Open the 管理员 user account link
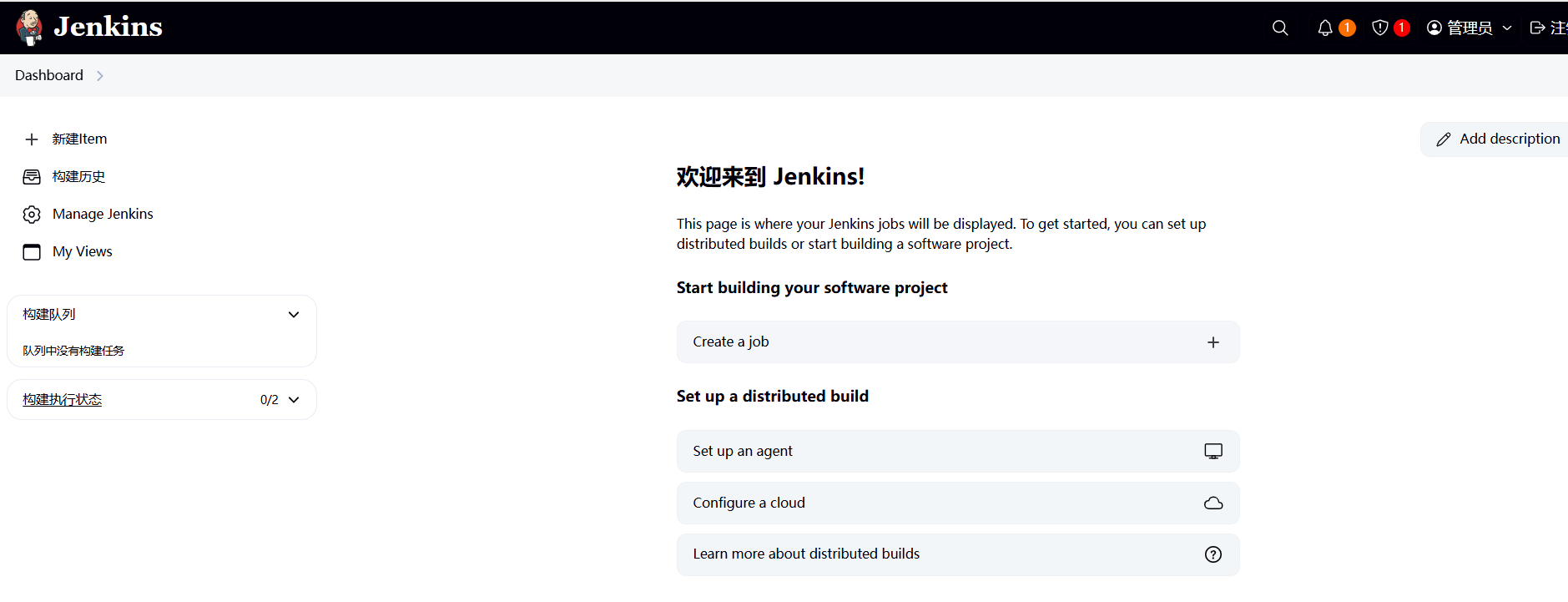 tap(1470, 28)
